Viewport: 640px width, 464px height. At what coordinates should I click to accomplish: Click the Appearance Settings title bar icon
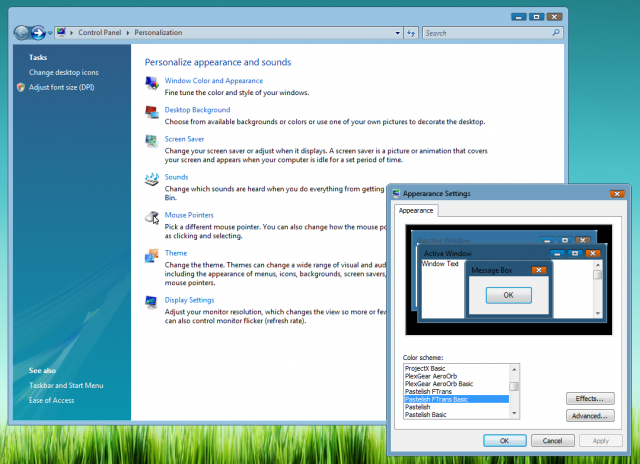coord(396,193)
